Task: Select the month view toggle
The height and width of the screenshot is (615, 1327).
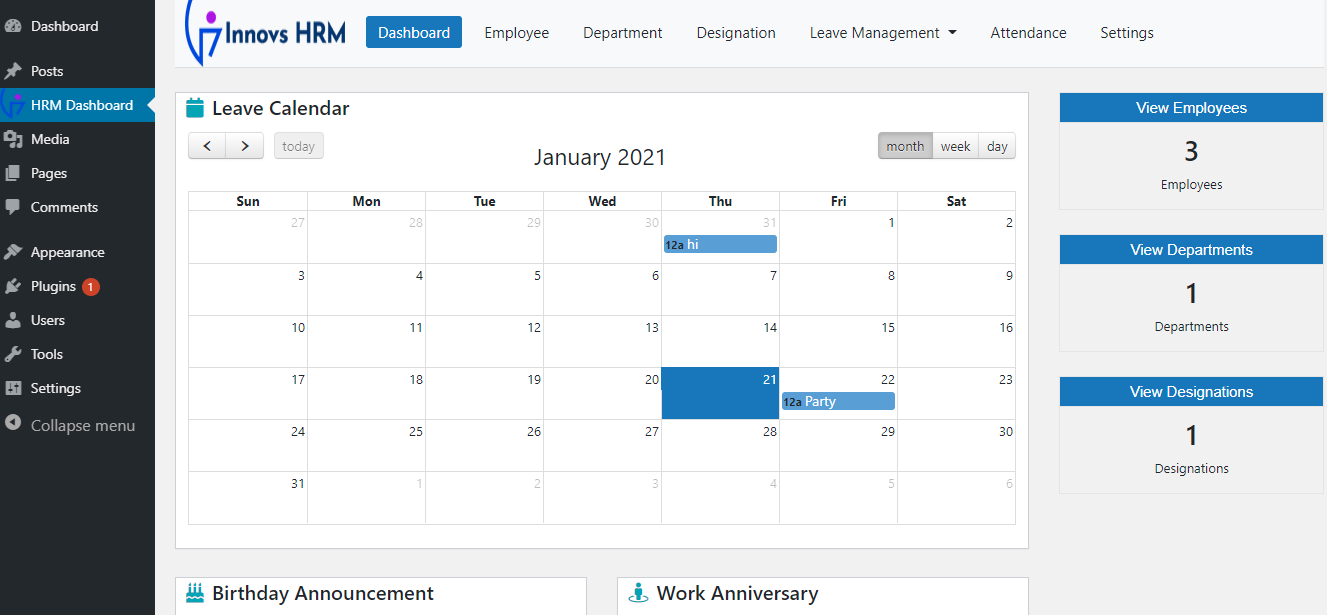Action: 905,146
